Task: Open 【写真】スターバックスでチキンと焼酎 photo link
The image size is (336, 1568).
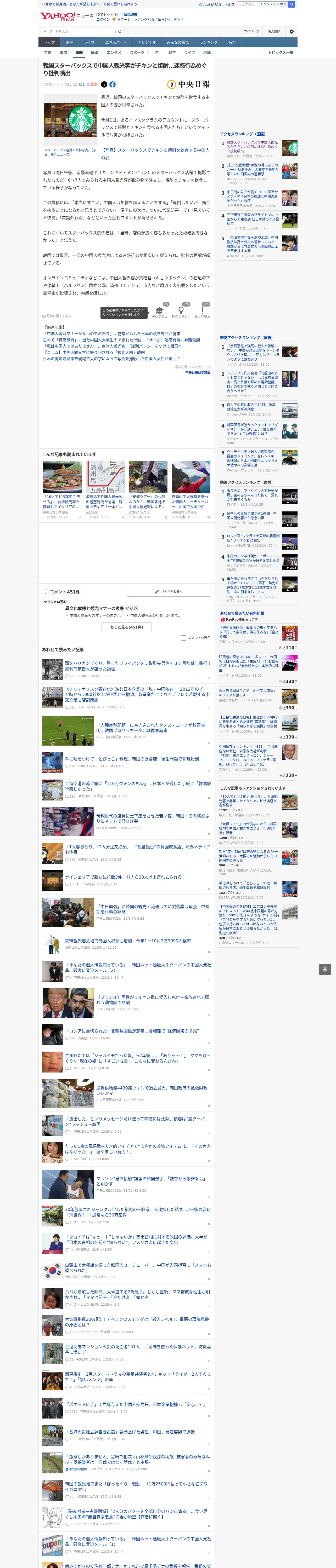Action: [x=155, y=153]
